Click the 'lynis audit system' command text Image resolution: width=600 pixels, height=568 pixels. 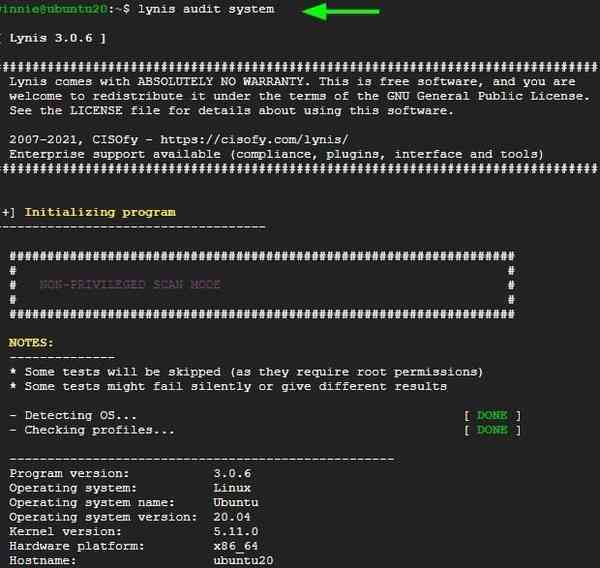point(206,9)
